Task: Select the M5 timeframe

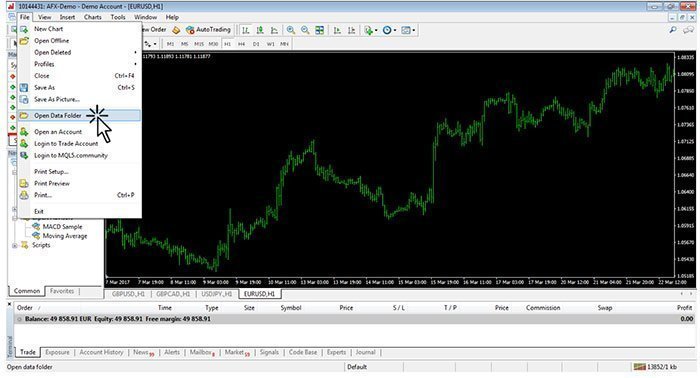Action: point(184,44)
